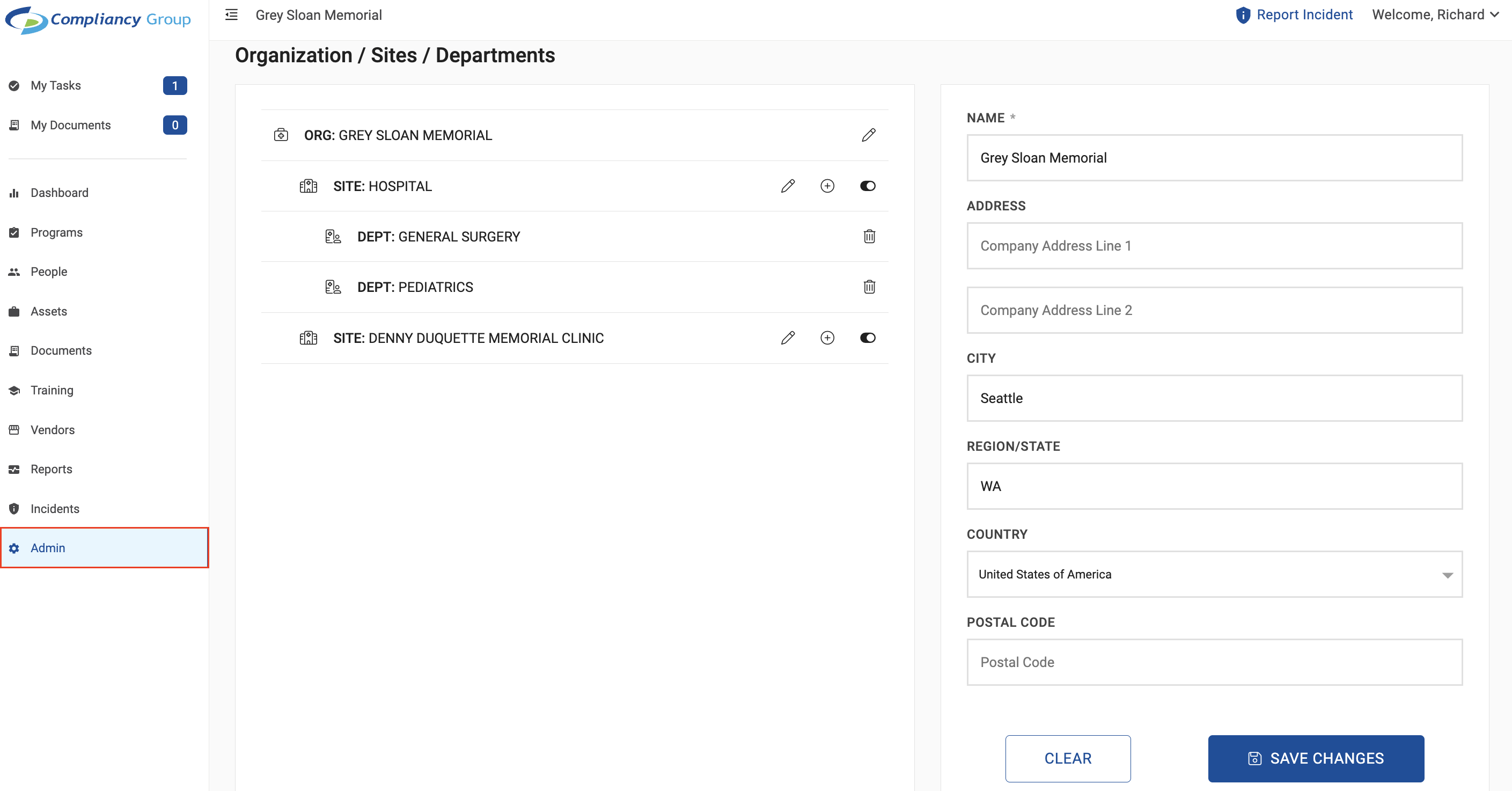This screenshot has height=791, width=1512.
Task: Add department to Hospital site plus icon
Action: click(x=827, y=186)
